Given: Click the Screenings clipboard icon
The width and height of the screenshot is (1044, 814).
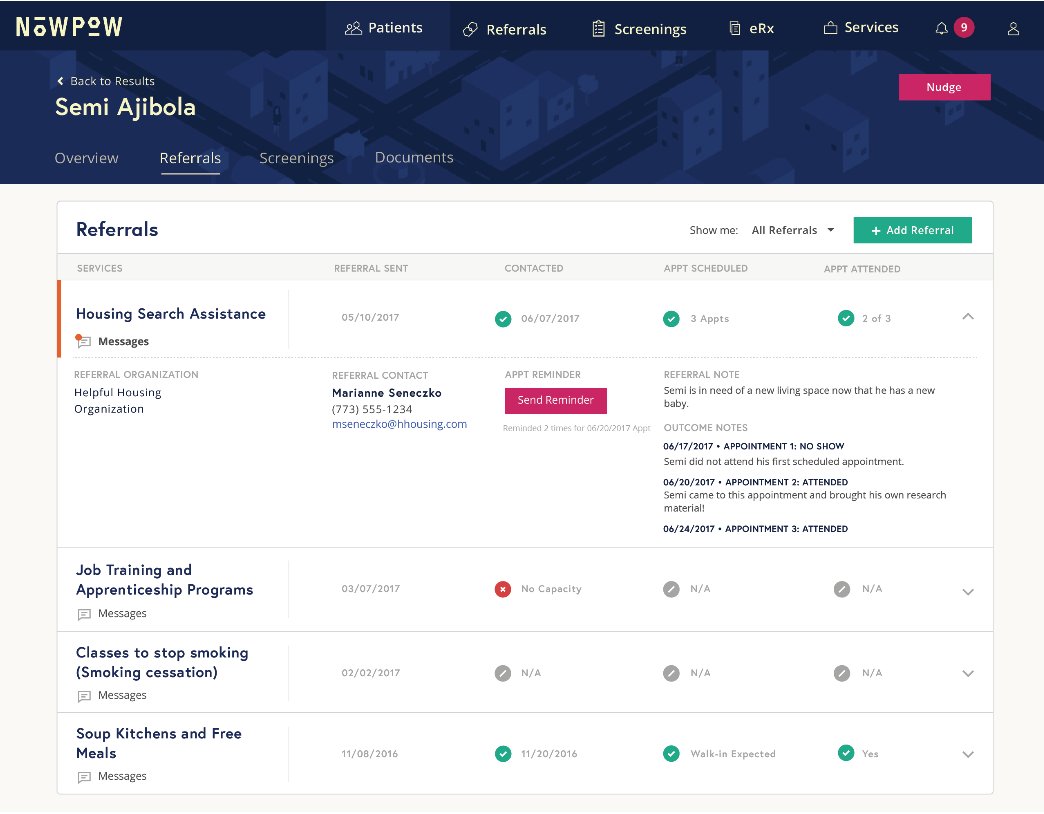Looking at the screenshot, I should tap(599, 29).
